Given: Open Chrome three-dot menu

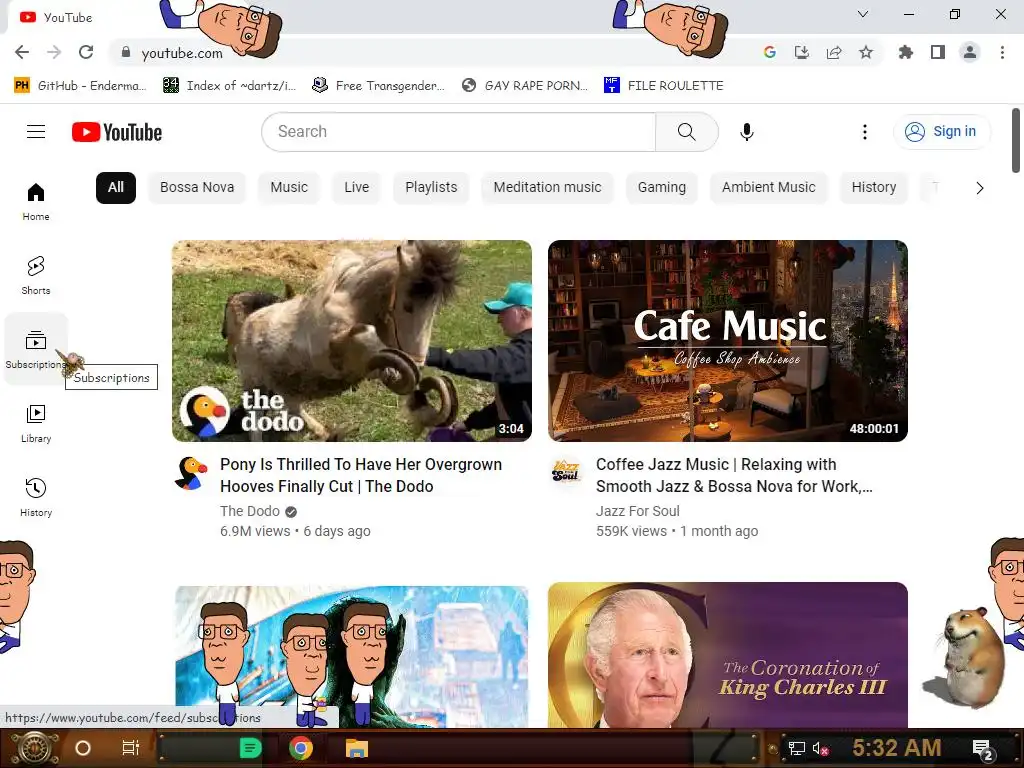Looking at the screenshot, I should point(1002,52).
